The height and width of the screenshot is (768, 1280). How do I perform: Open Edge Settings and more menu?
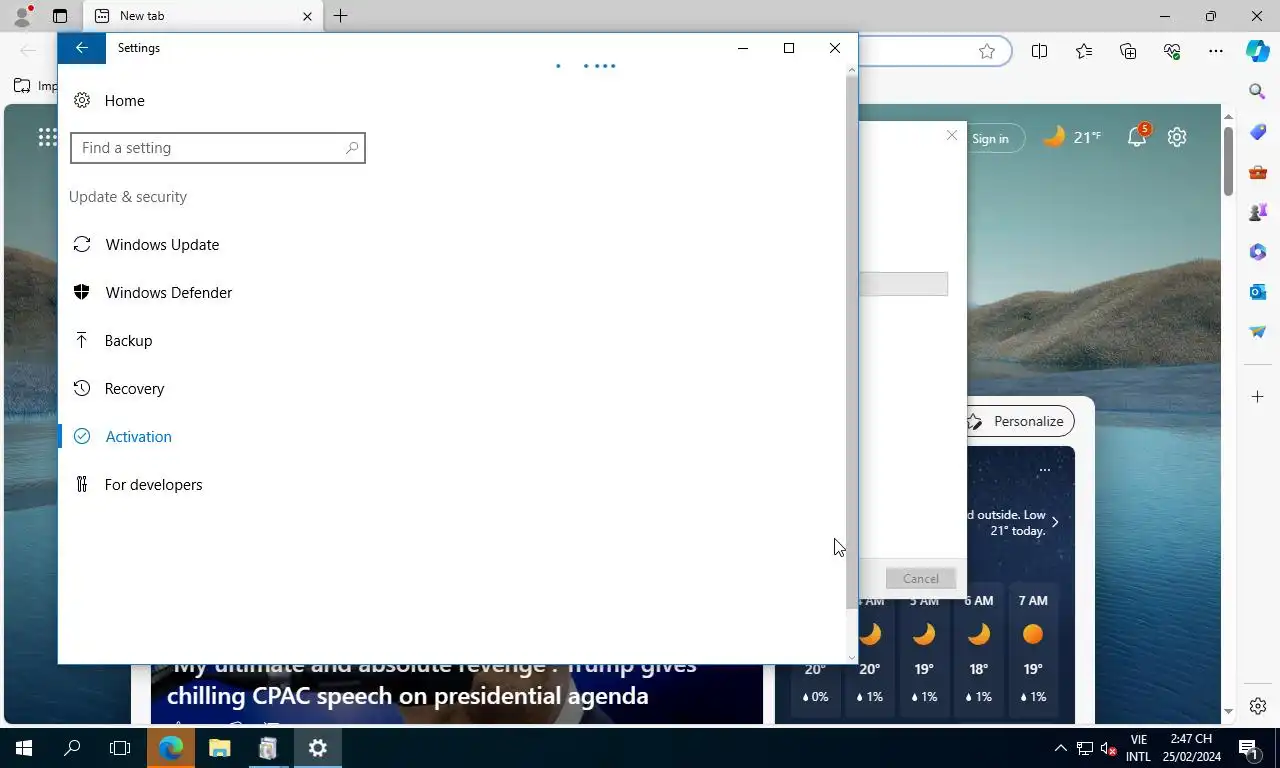[1216, 51]
